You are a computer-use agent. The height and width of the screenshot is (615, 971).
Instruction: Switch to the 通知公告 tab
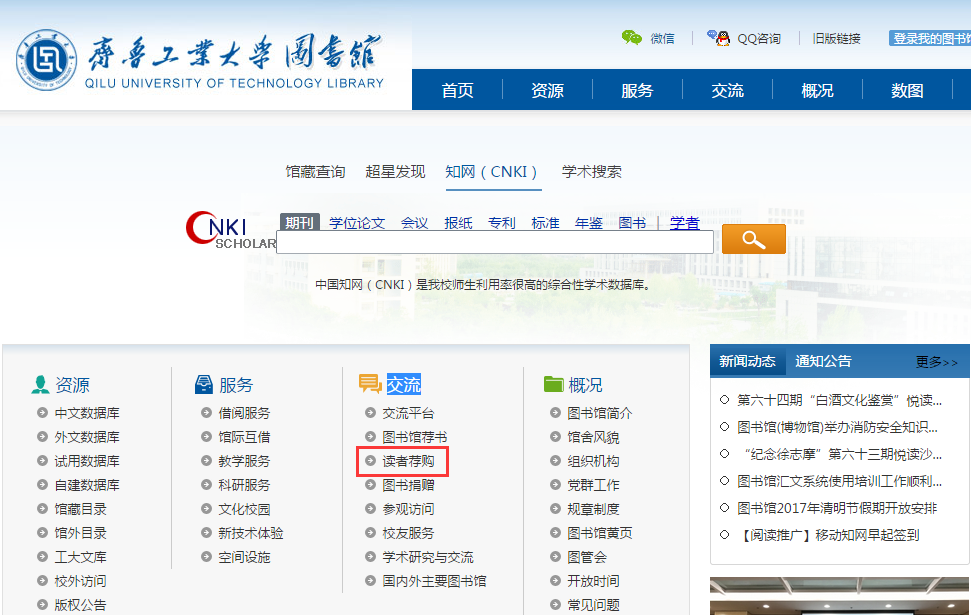pos(823,362)
